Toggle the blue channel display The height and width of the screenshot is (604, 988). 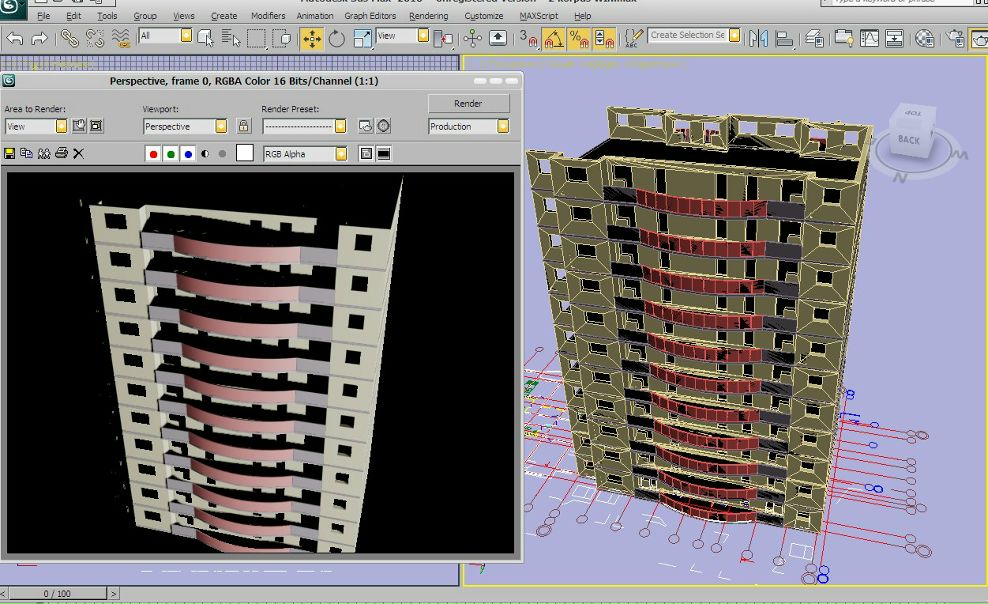188,154
